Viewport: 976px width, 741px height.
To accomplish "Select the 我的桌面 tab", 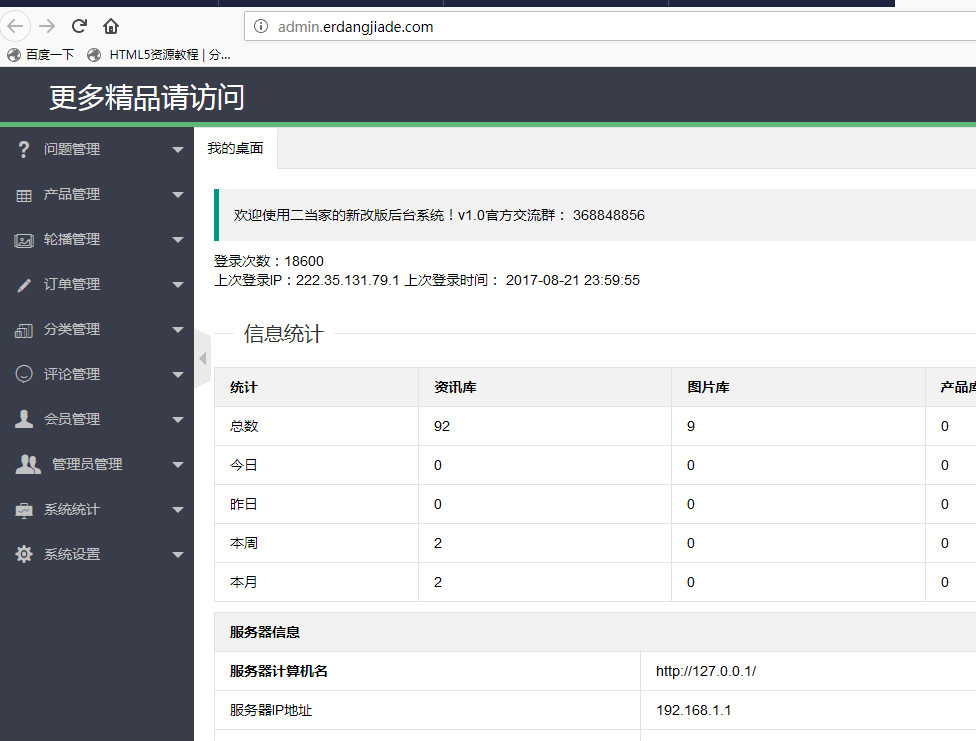I will point(235,148).
